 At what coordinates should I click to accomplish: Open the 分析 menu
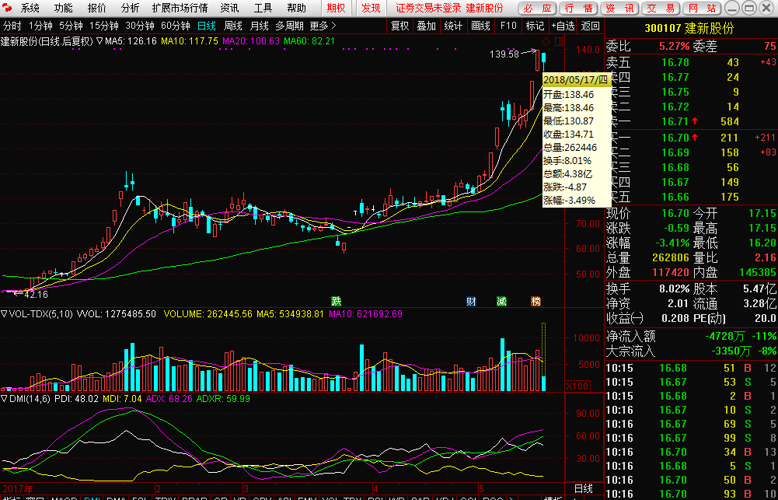130,8
